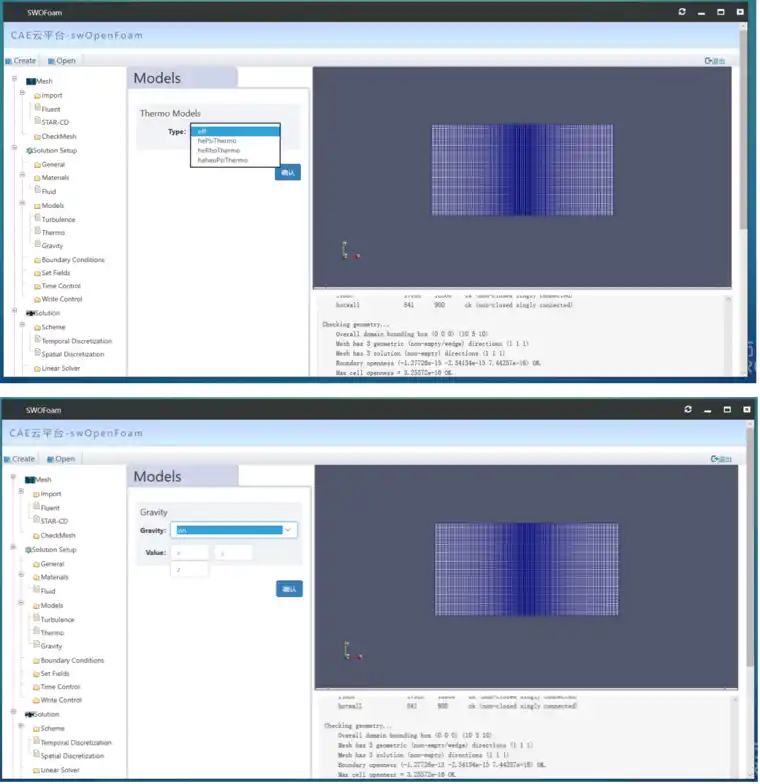
Task: Click the Gravity y value input field
Action: (x=234, y=553)
